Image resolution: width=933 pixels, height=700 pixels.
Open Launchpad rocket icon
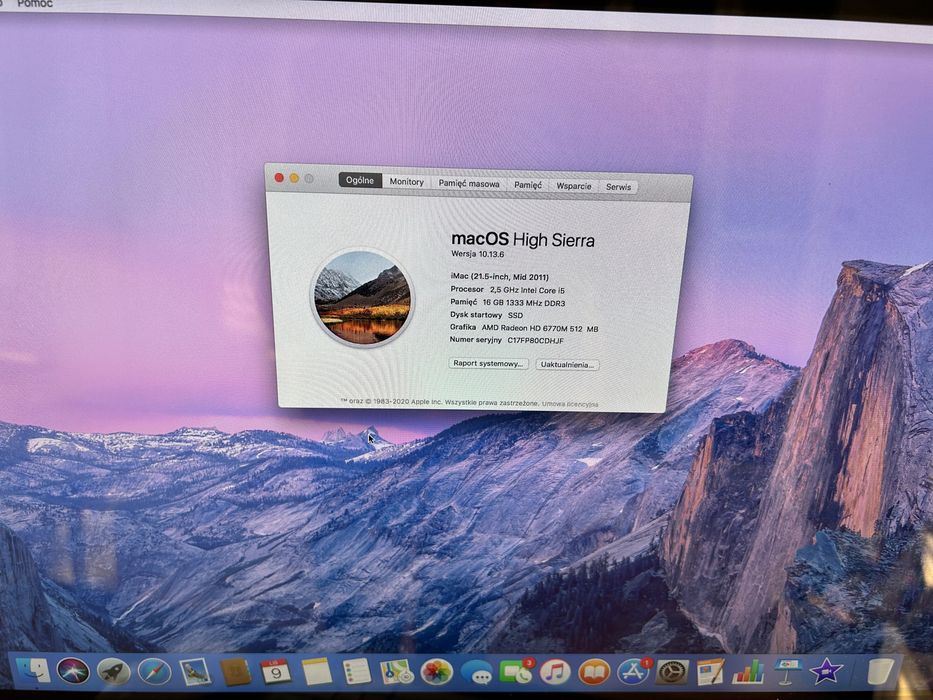click(114, 671)
